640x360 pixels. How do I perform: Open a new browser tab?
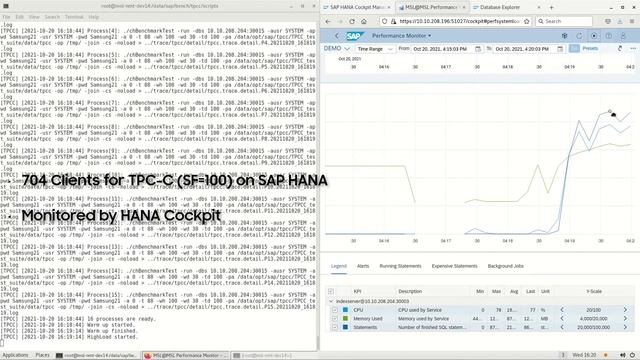pos(551,7)
